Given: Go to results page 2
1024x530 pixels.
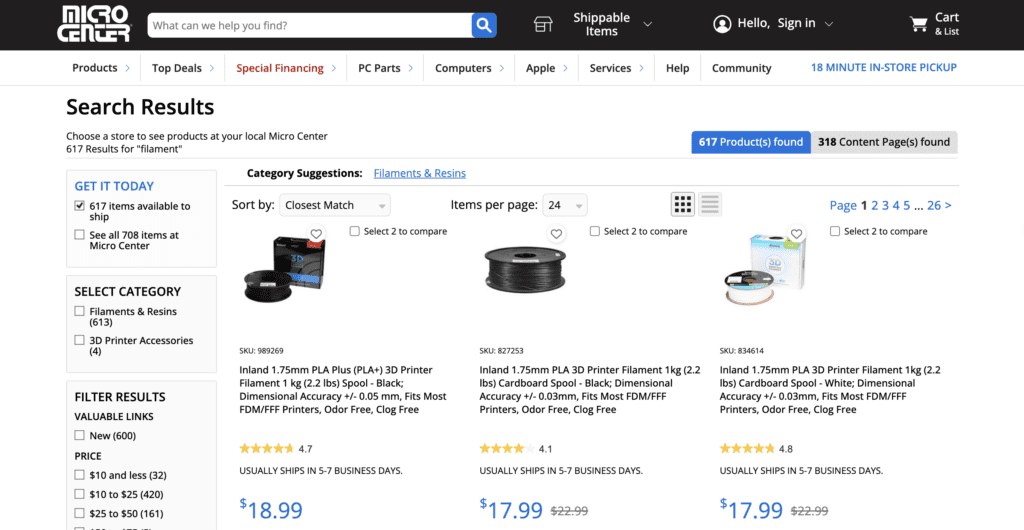Looking at the screenshot, I should [875, 206].
